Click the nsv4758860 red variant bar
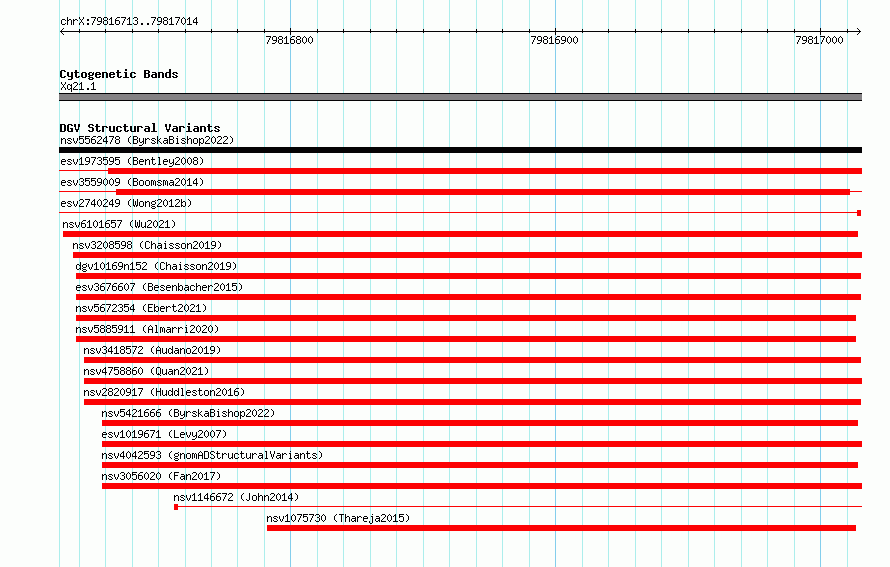 coord(473,381)
